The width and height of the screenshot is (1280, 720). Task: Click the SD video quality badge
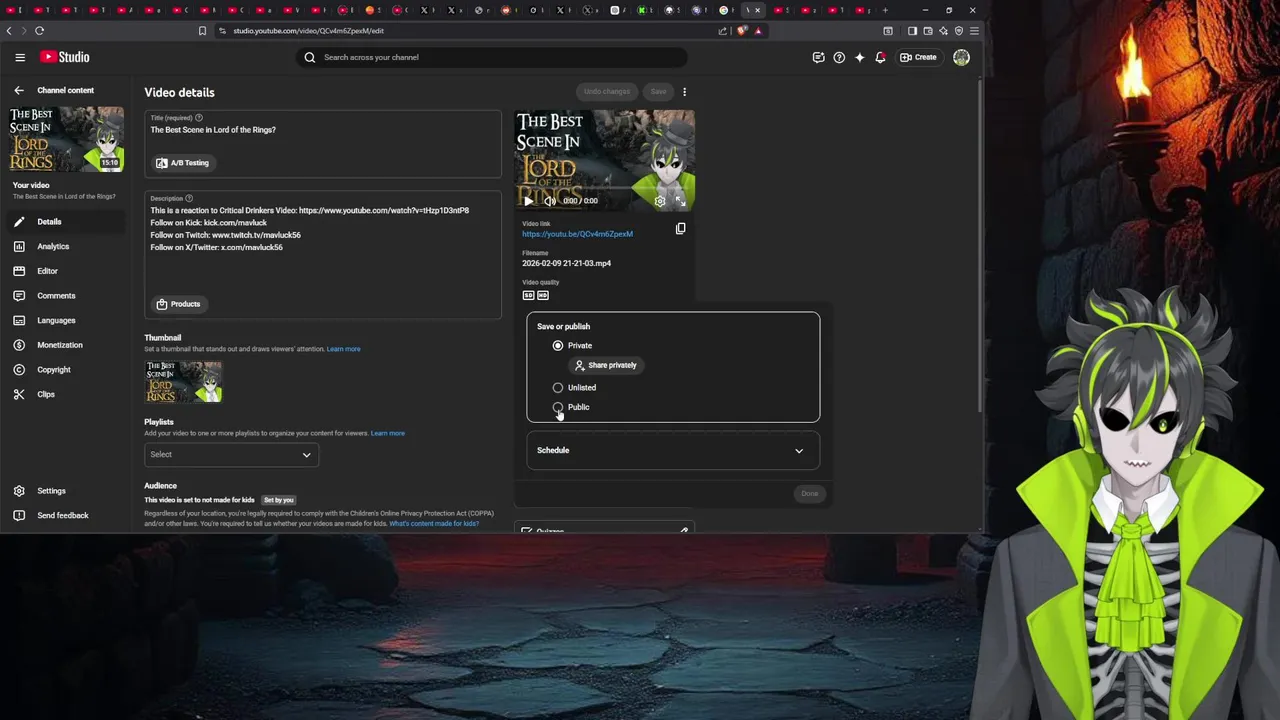tap(528, 295)
